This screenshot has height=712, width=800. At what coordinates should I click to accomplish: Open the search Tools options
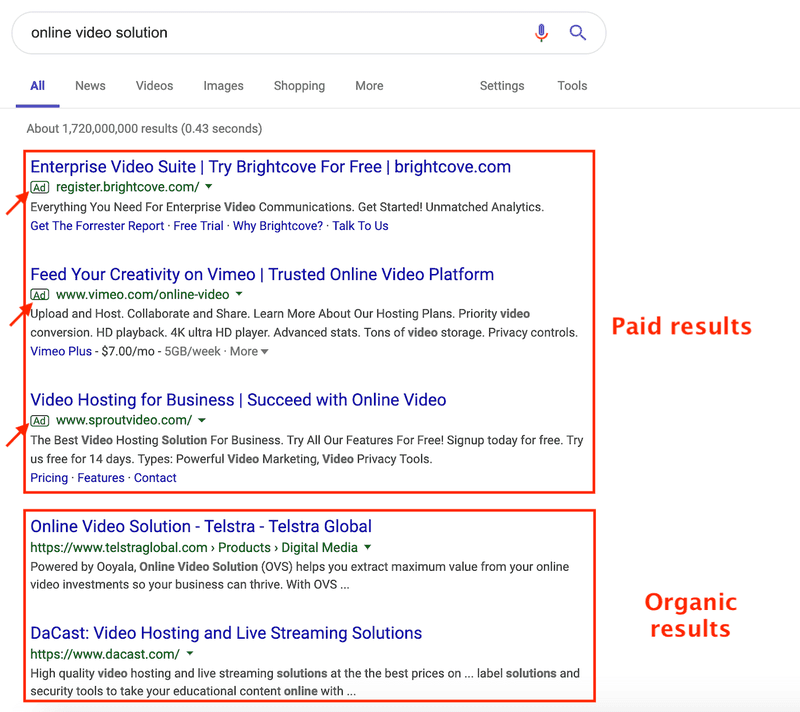[572, 86]
